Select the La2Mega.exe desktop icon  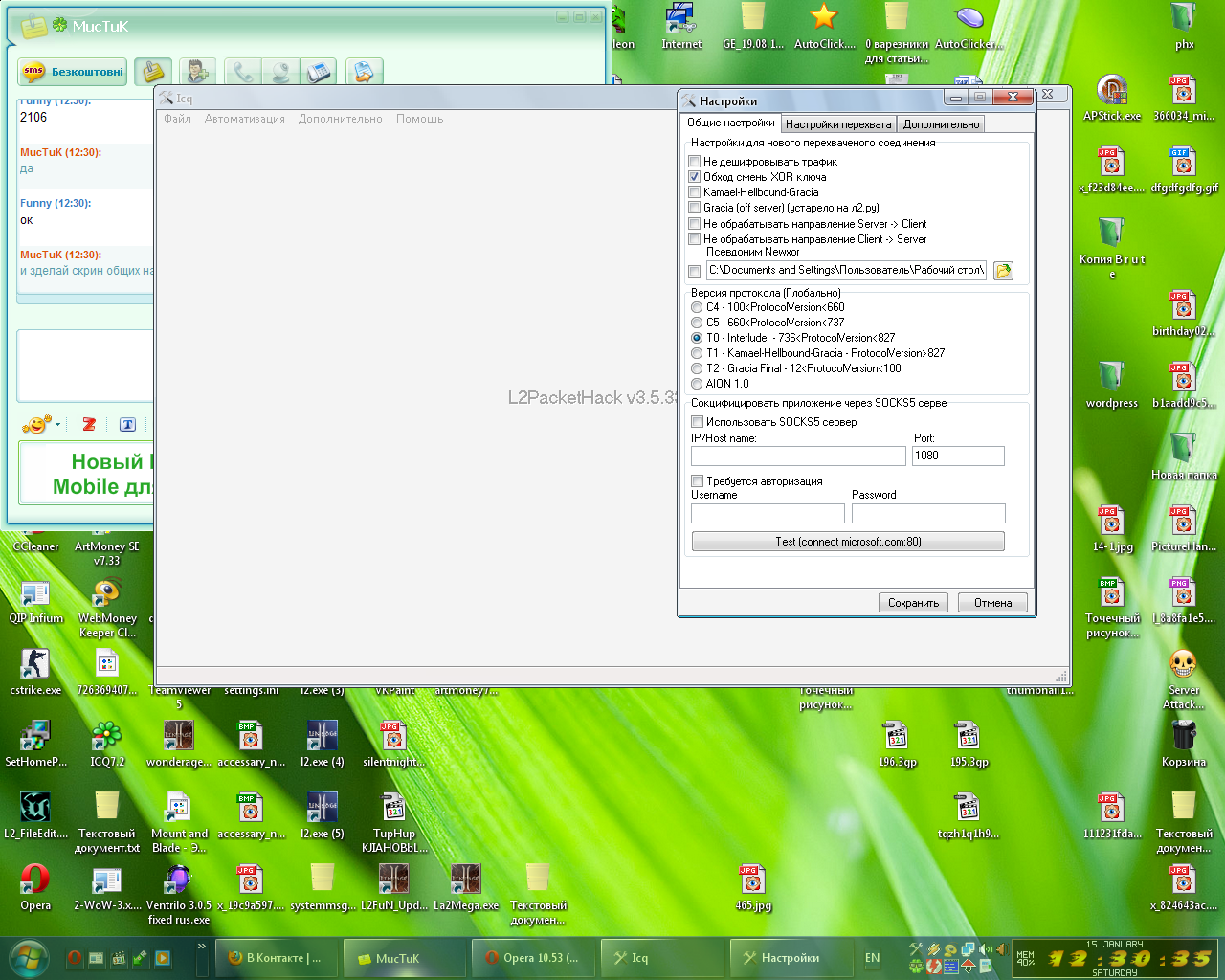tap(466, 887)
